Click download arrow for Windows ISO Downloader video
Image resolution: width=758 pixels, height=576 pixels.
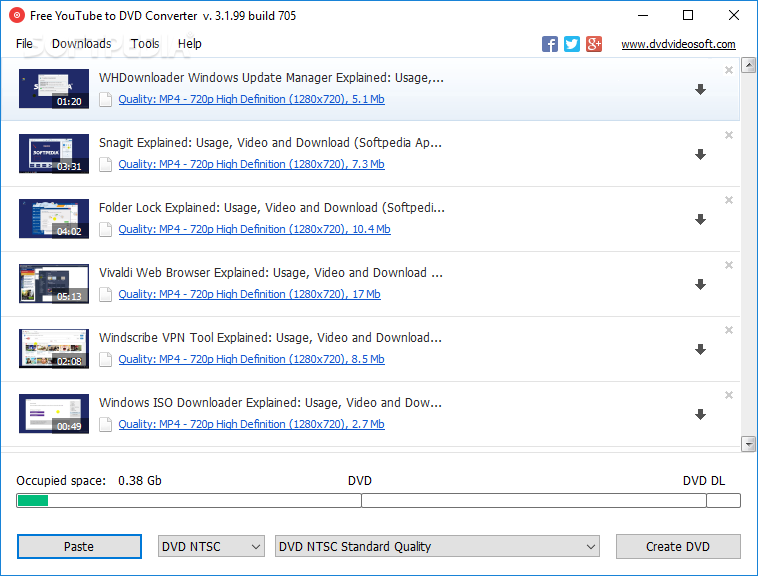pyautogui.click(x=700, y=415)
